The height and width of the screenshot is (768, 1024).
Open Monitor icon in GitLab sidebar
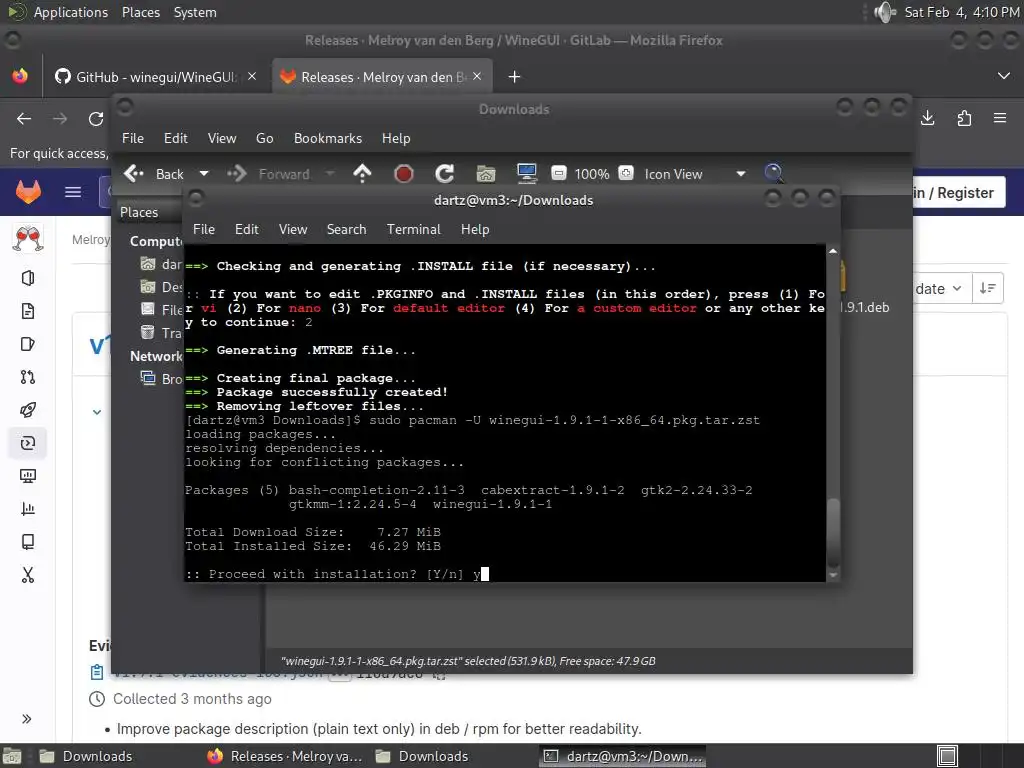coord(27,476)
